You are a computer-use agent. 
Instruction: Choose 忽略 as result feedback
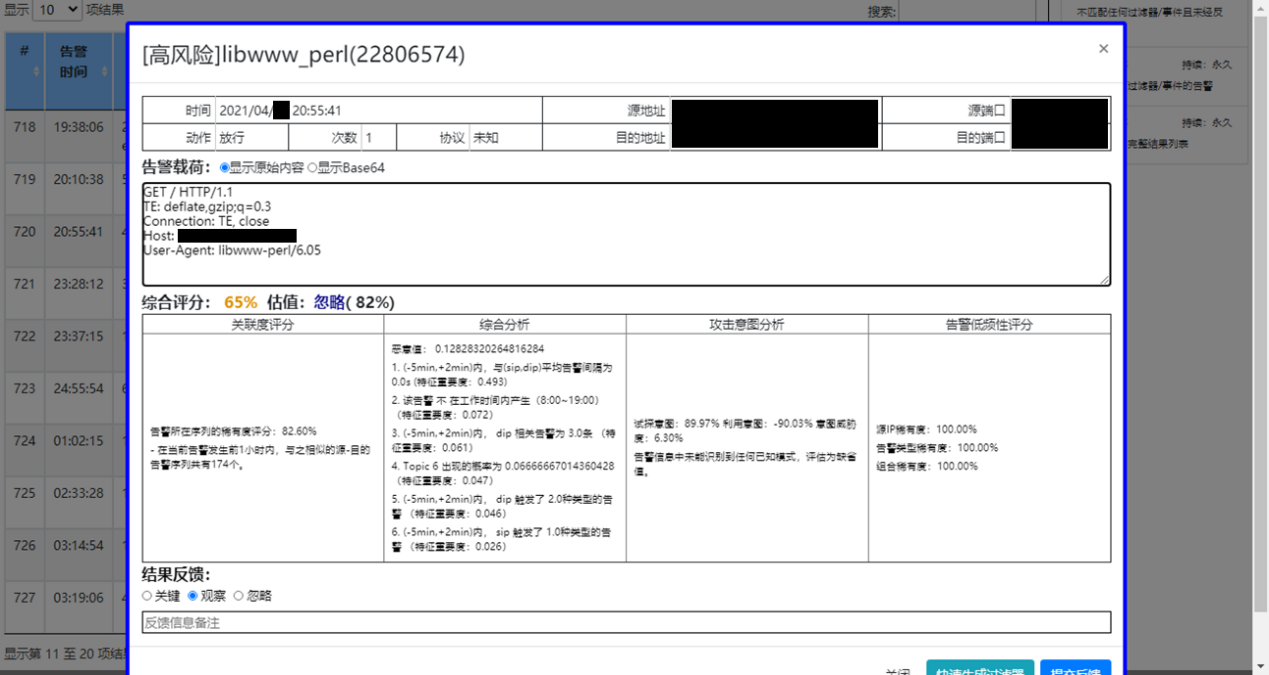pos(238,596)
